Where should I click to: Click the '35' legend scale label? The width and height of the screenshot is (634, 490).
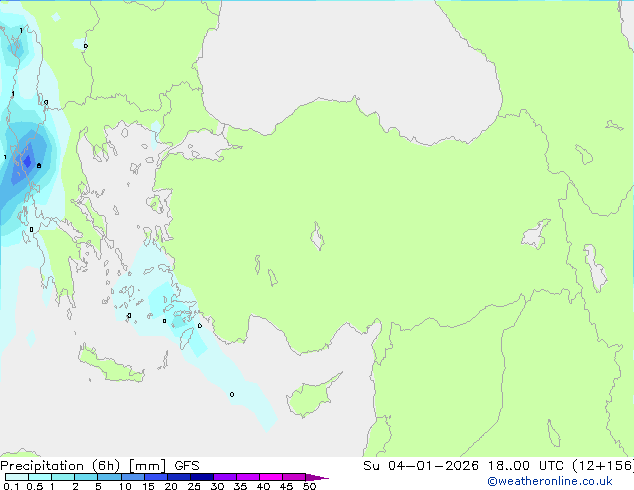coord(240,486)
